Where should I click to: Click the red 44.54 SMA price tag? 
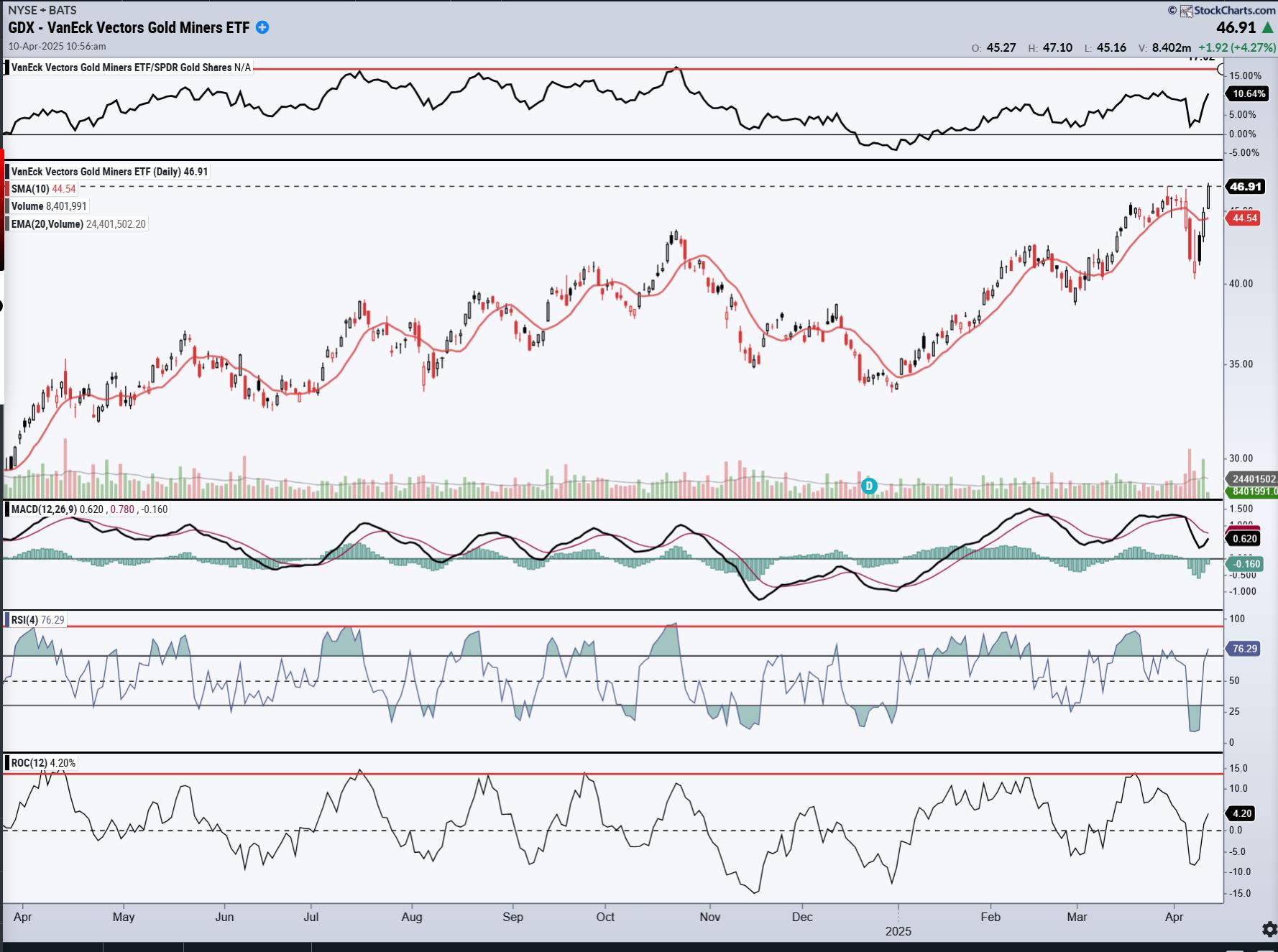click(x=1245, y=218)
